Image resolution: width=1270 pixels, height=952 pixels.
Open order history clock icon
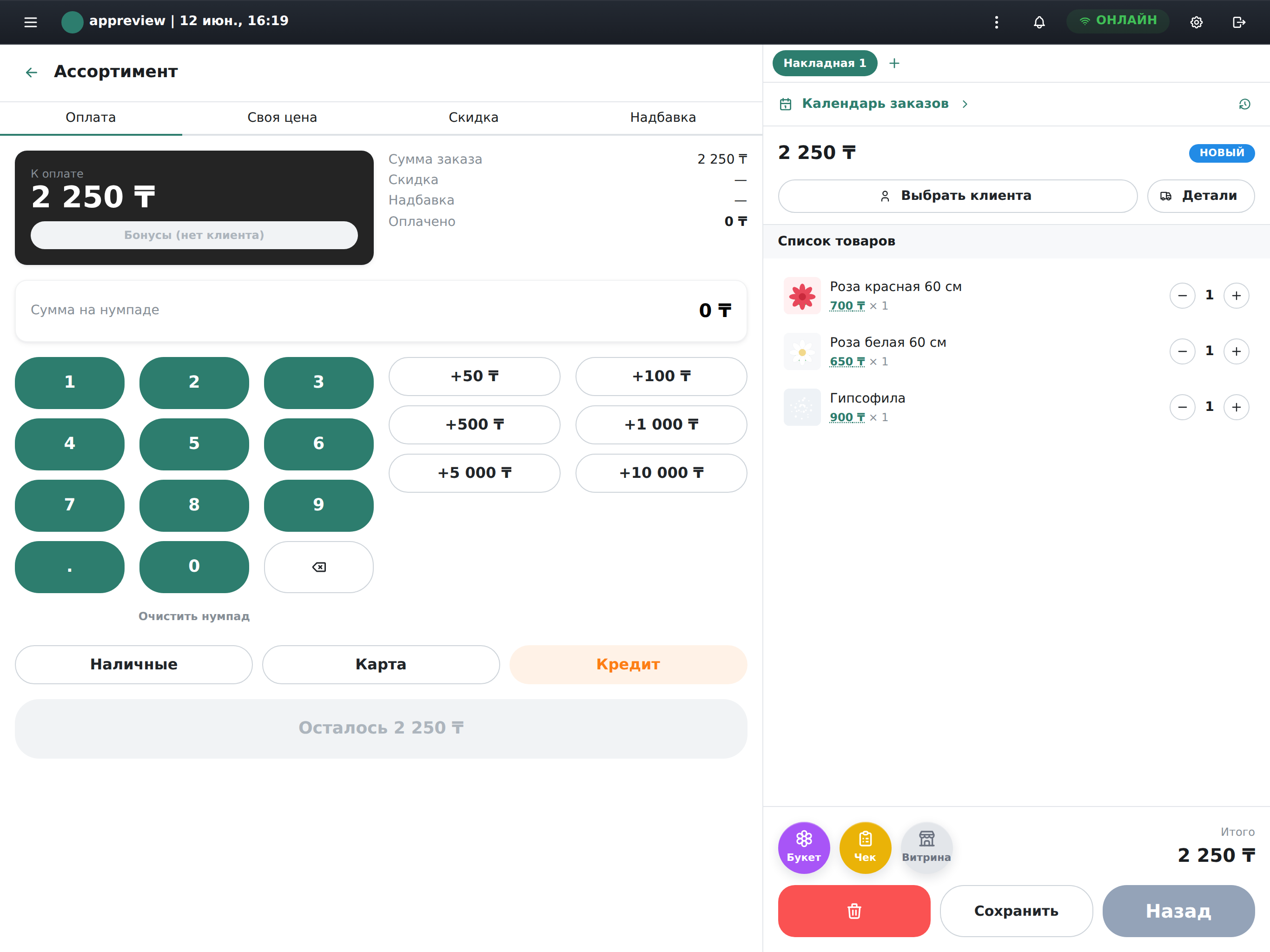(x=1245, y=104)
